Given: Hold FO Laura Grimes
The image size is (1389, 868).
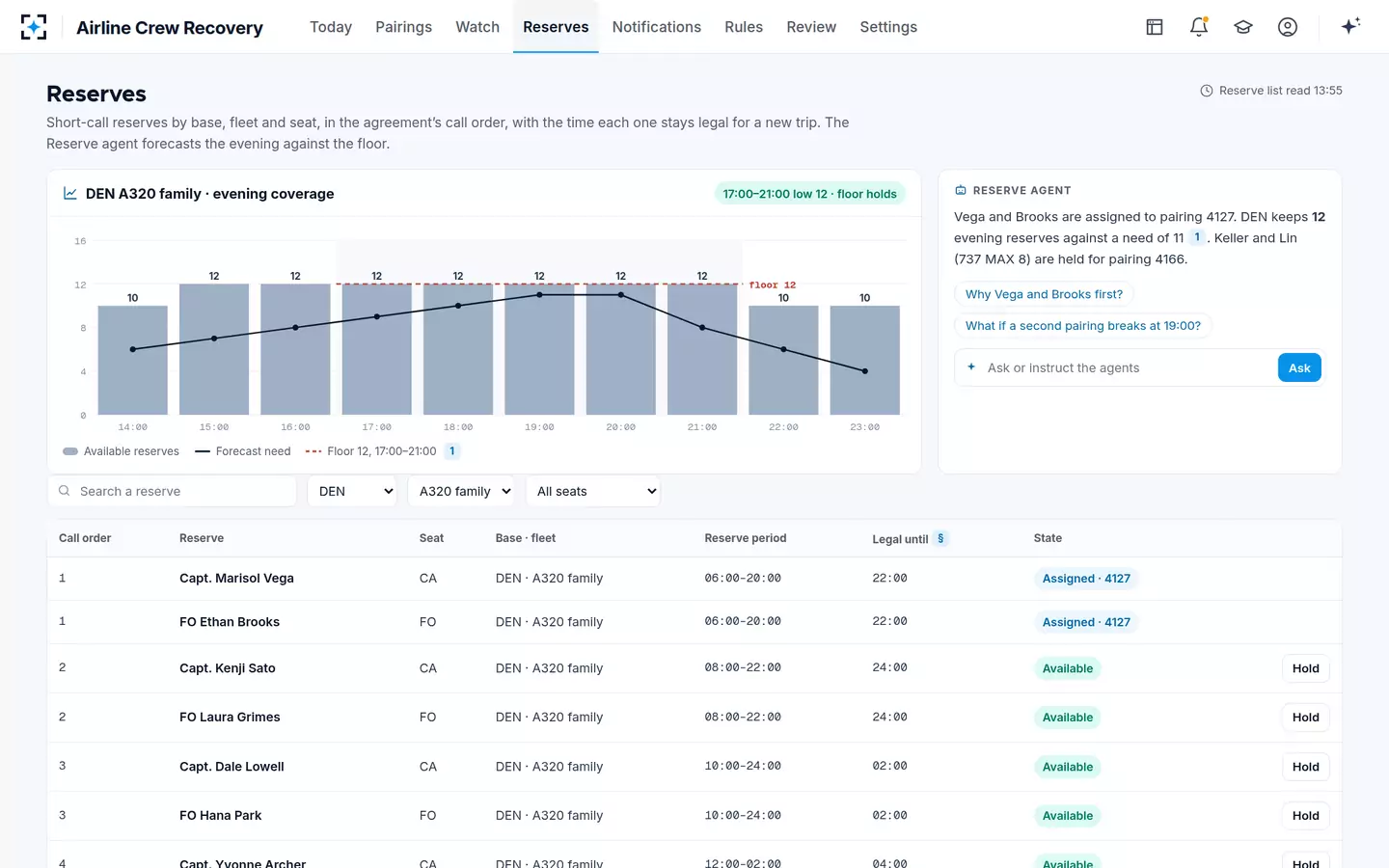Looking at the screenshot, I should [1306, 718].
